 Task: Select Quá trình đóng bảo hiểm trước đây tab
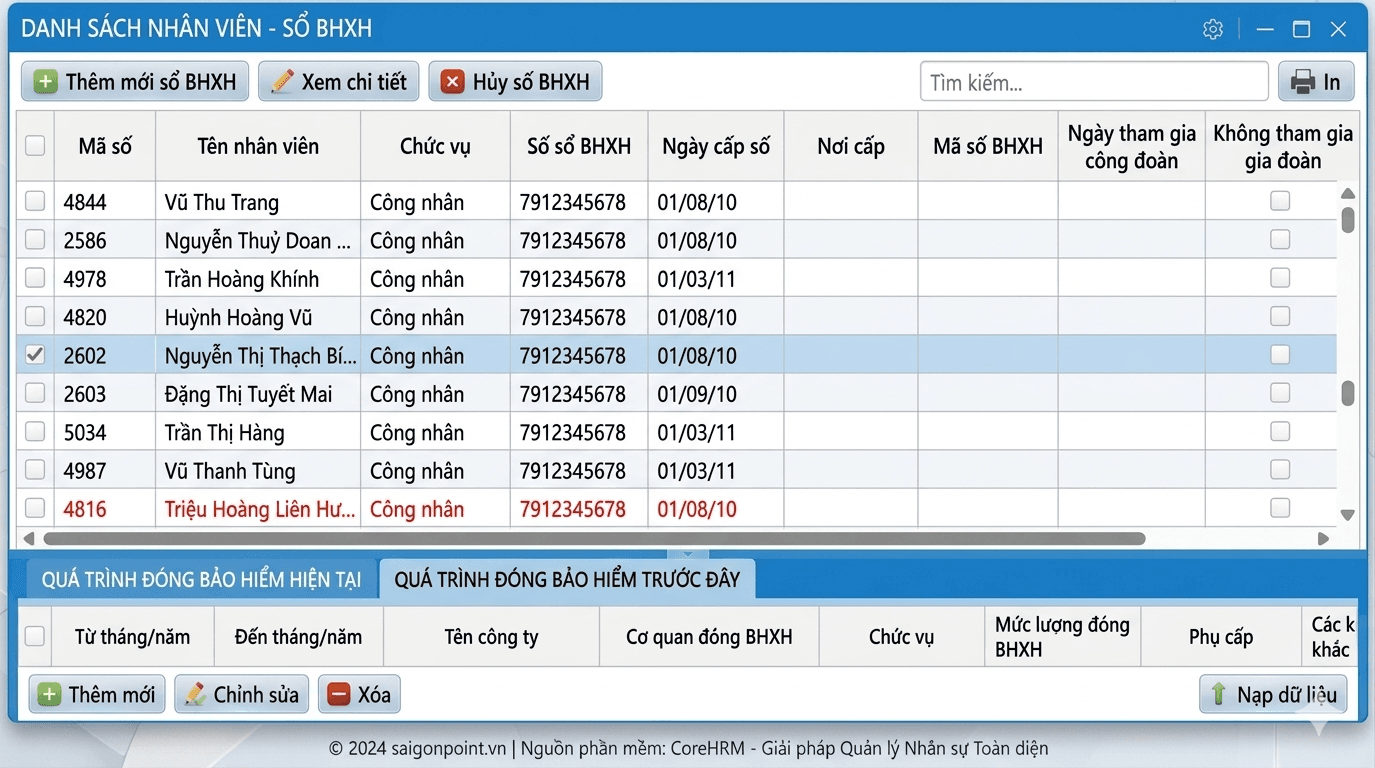[567, 580]
